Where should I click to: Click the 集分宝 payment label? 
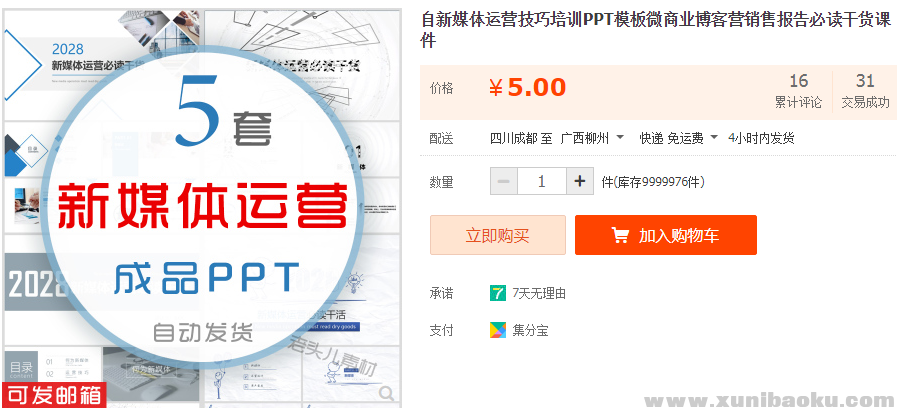tap(530, 330)
